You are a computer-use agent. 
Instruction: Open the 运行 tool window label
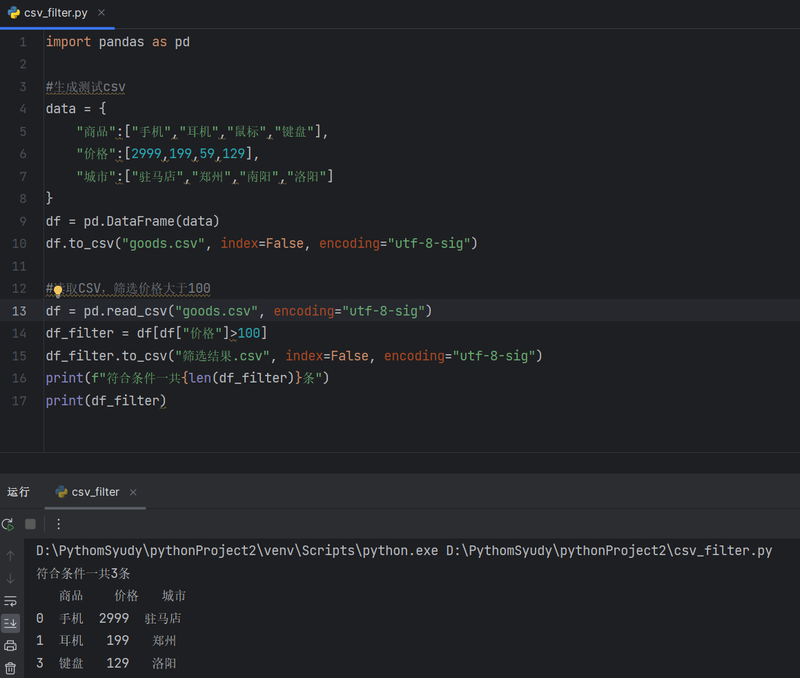18,492
